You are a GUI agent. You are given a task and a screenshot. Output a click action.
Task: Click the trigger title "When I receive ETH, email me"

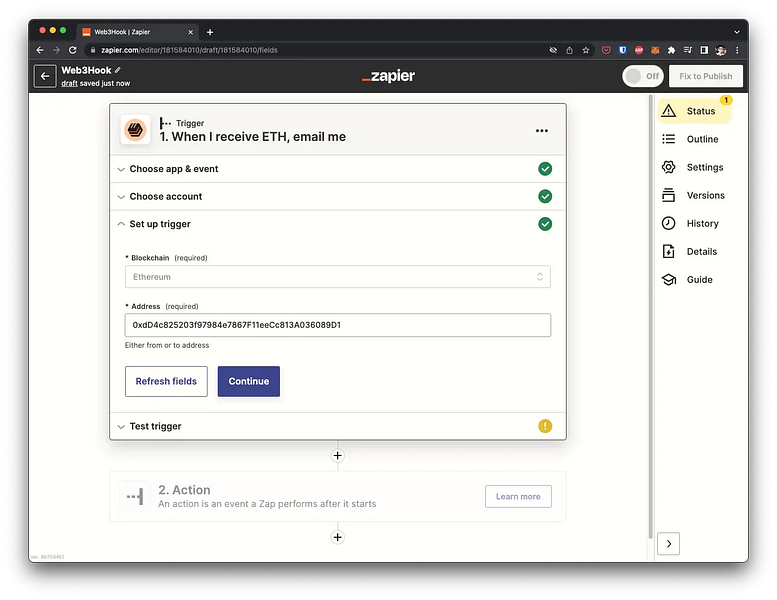click(259, 137)
